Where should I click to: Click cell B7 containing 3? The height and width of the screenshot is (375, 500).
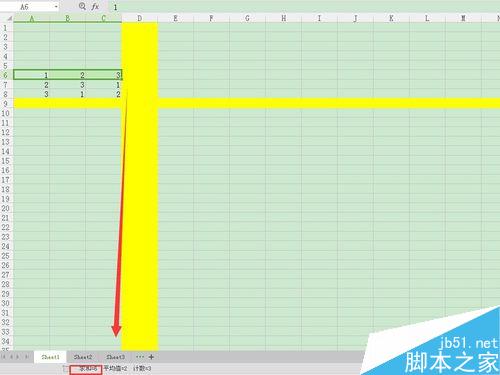[x=68, y=85]
